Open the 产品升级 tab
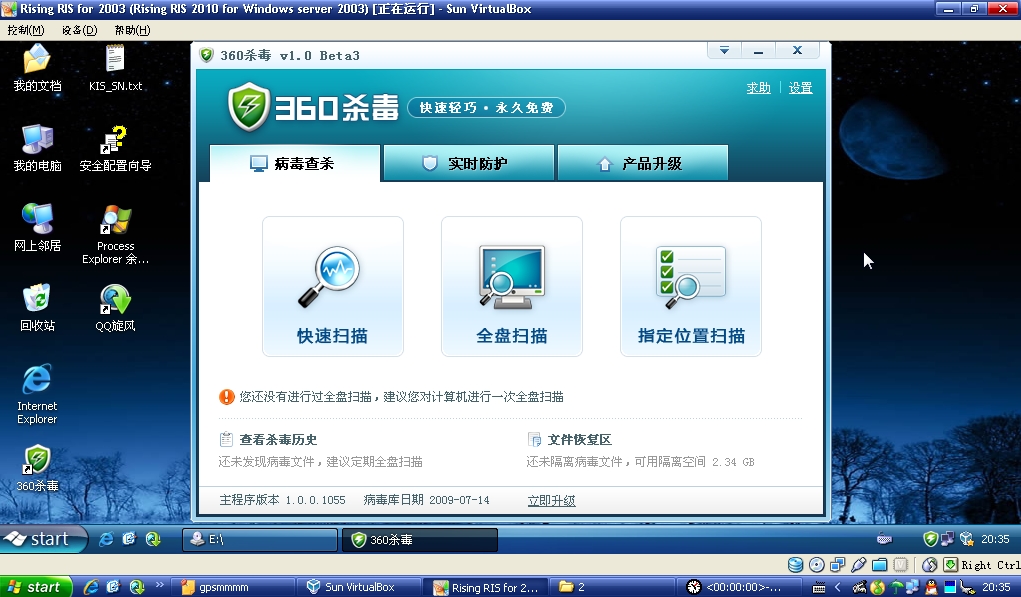 point(643,163)
